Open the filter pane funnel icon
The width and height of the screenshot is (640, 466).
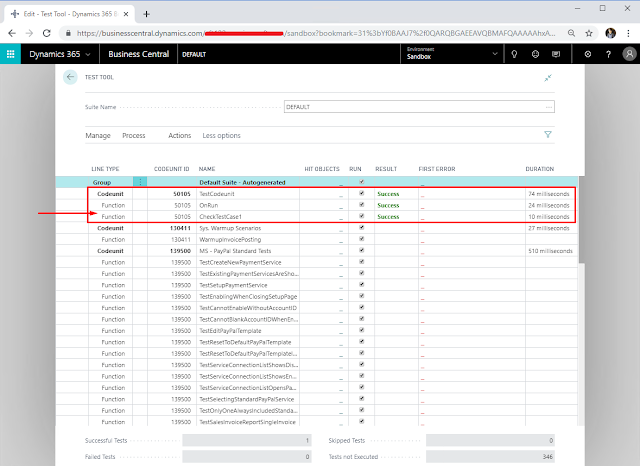tap(548, 135)
